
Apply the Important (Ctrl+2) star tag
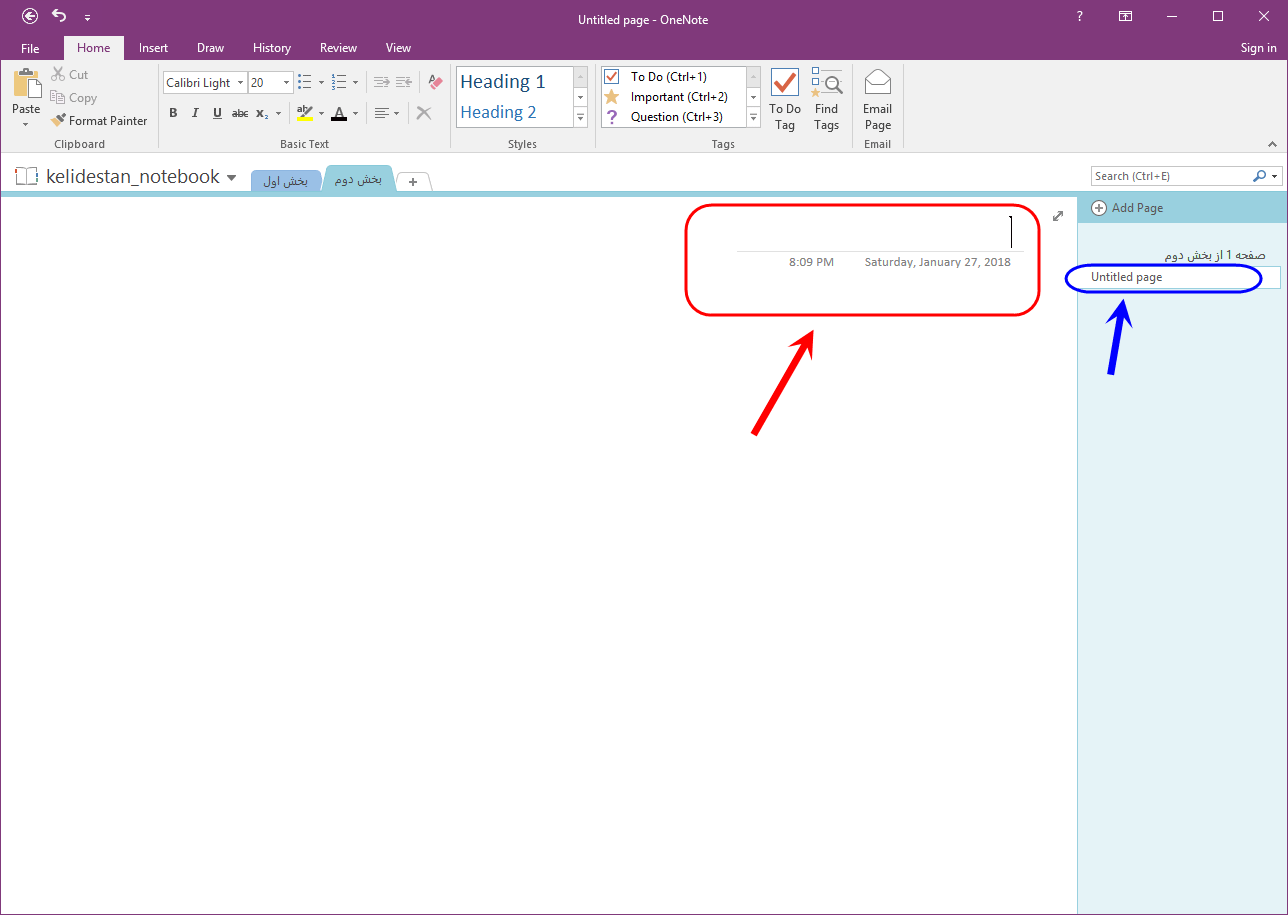tap(612, 97)
